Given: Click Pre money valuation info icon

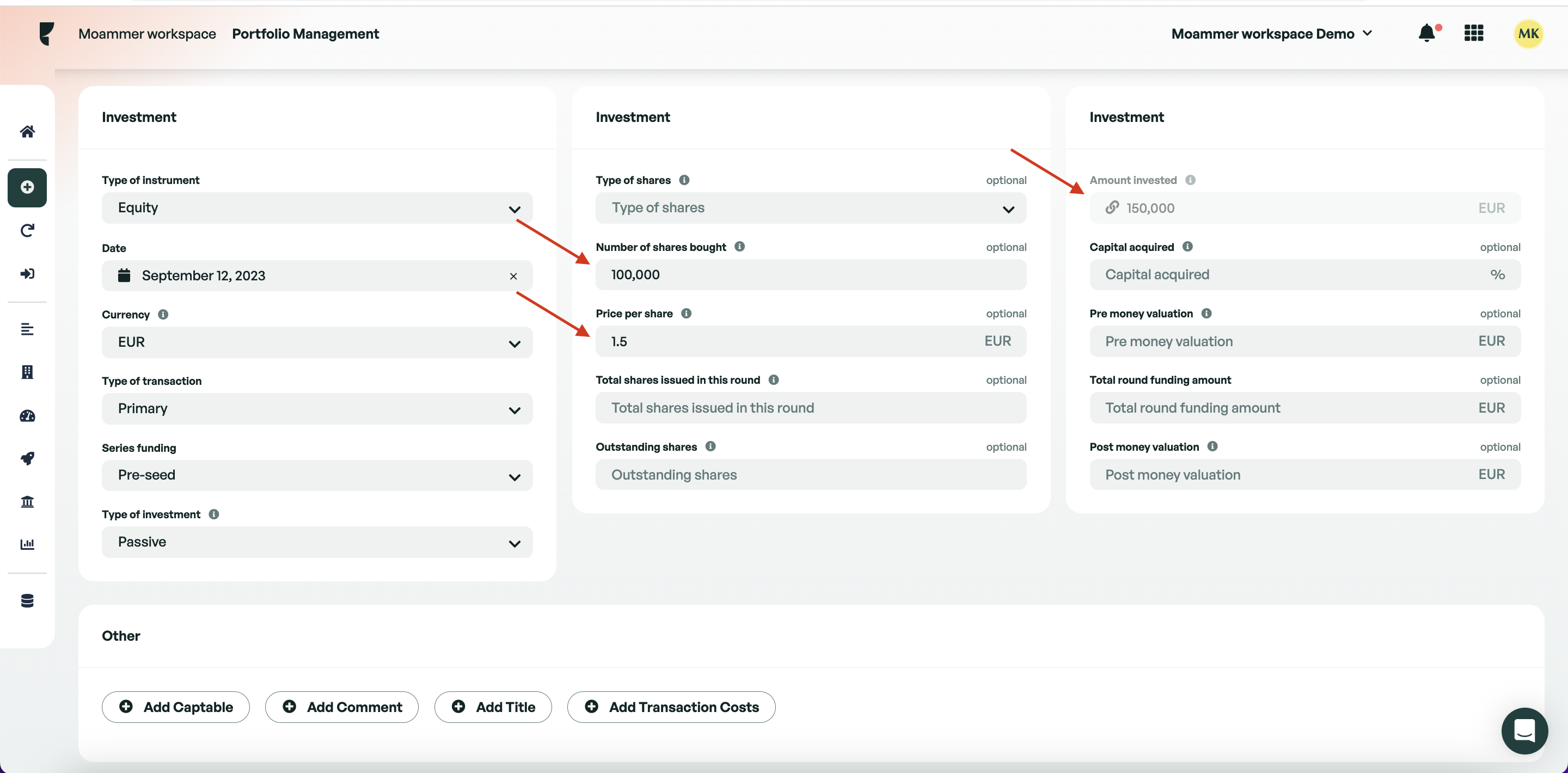Looking at the screenshot, I should 1206,314.
